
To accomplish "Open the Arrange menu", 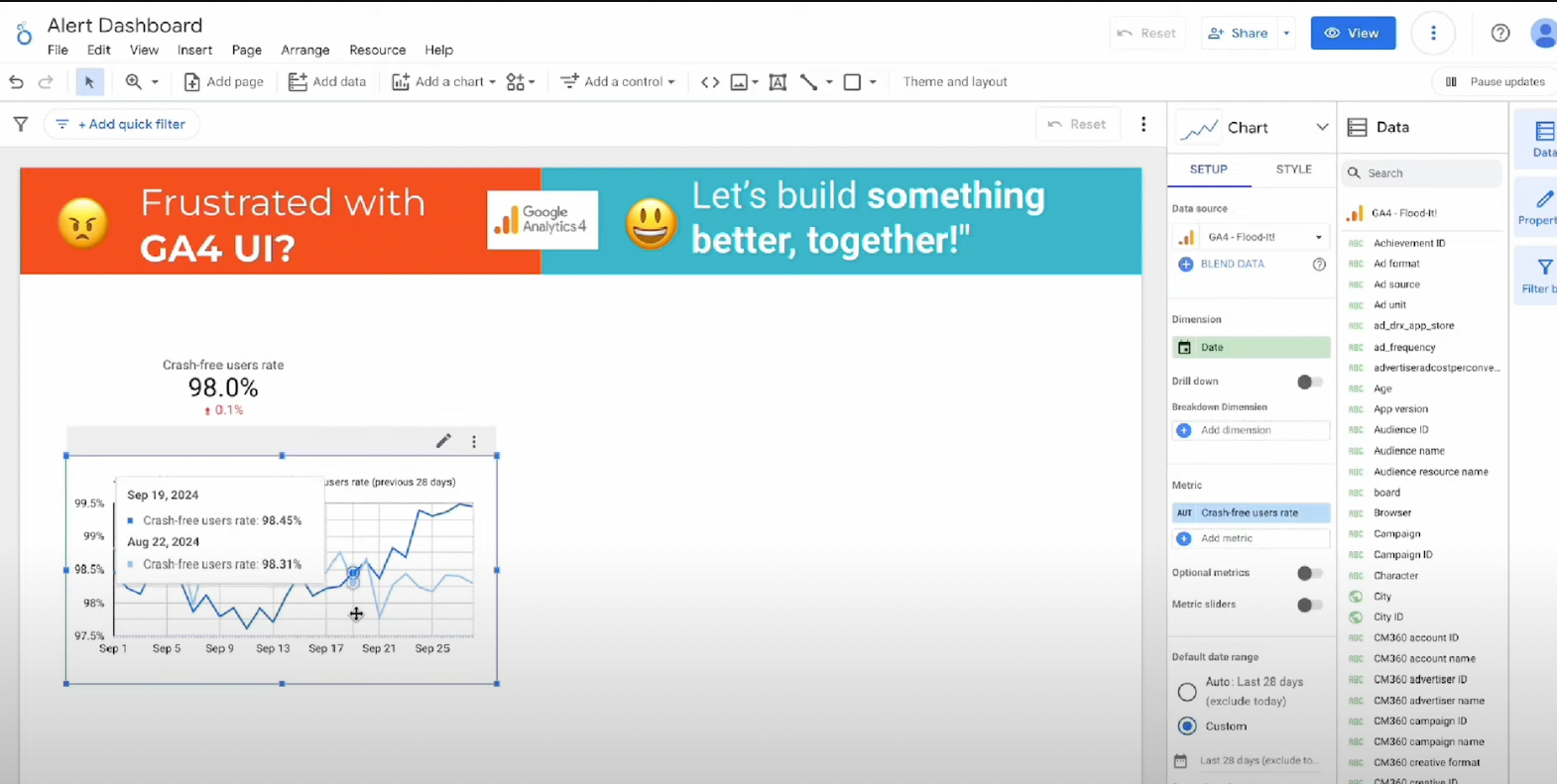I will tap(305, 50).
